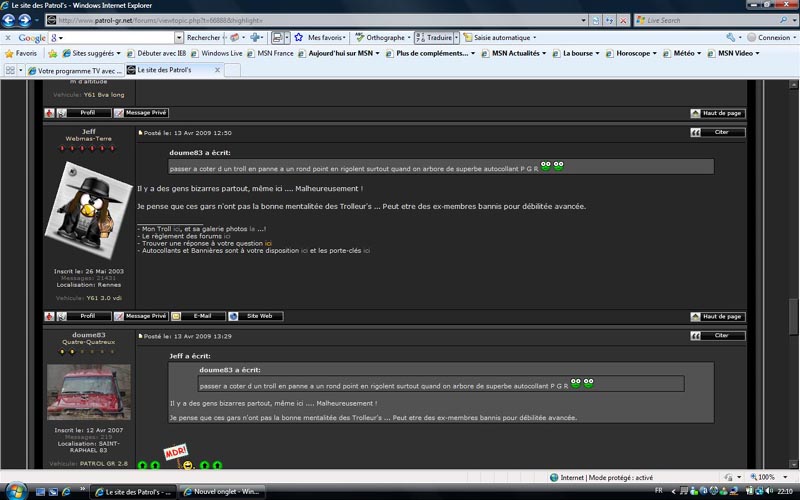Close the Le site des Patrol's tab
This screenshot has width=800, height=500.
(217, 70)
